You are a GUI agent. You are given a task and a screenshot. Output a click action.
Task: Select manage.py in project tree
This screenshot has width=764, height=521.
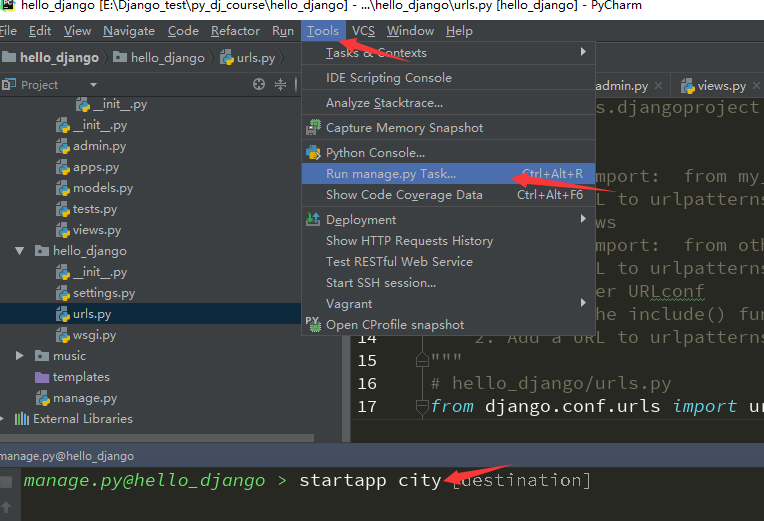(85, 398)
